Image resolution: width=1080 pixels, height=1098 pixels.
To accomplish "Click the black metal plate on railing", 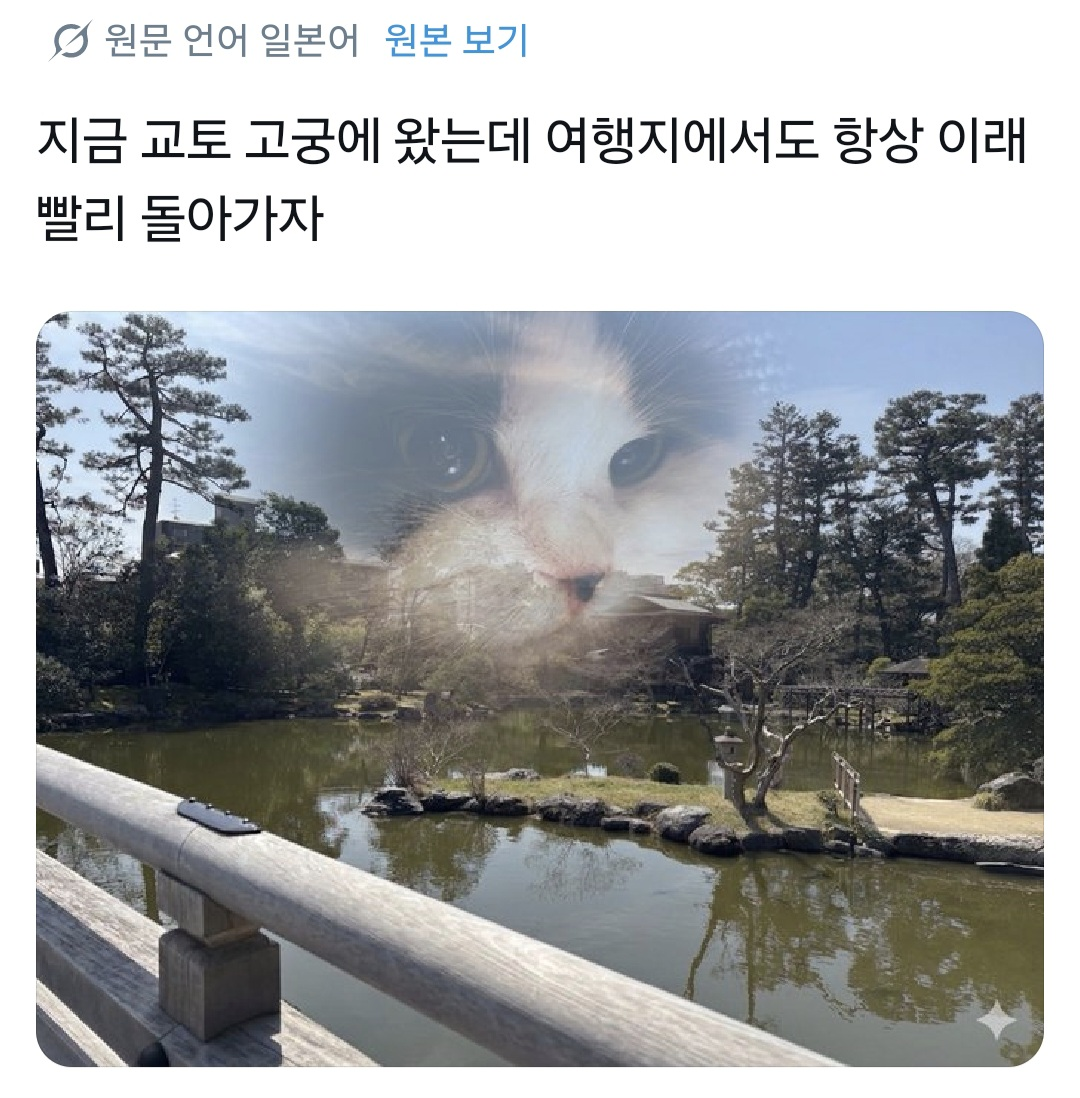I will [x=219, y=816].
